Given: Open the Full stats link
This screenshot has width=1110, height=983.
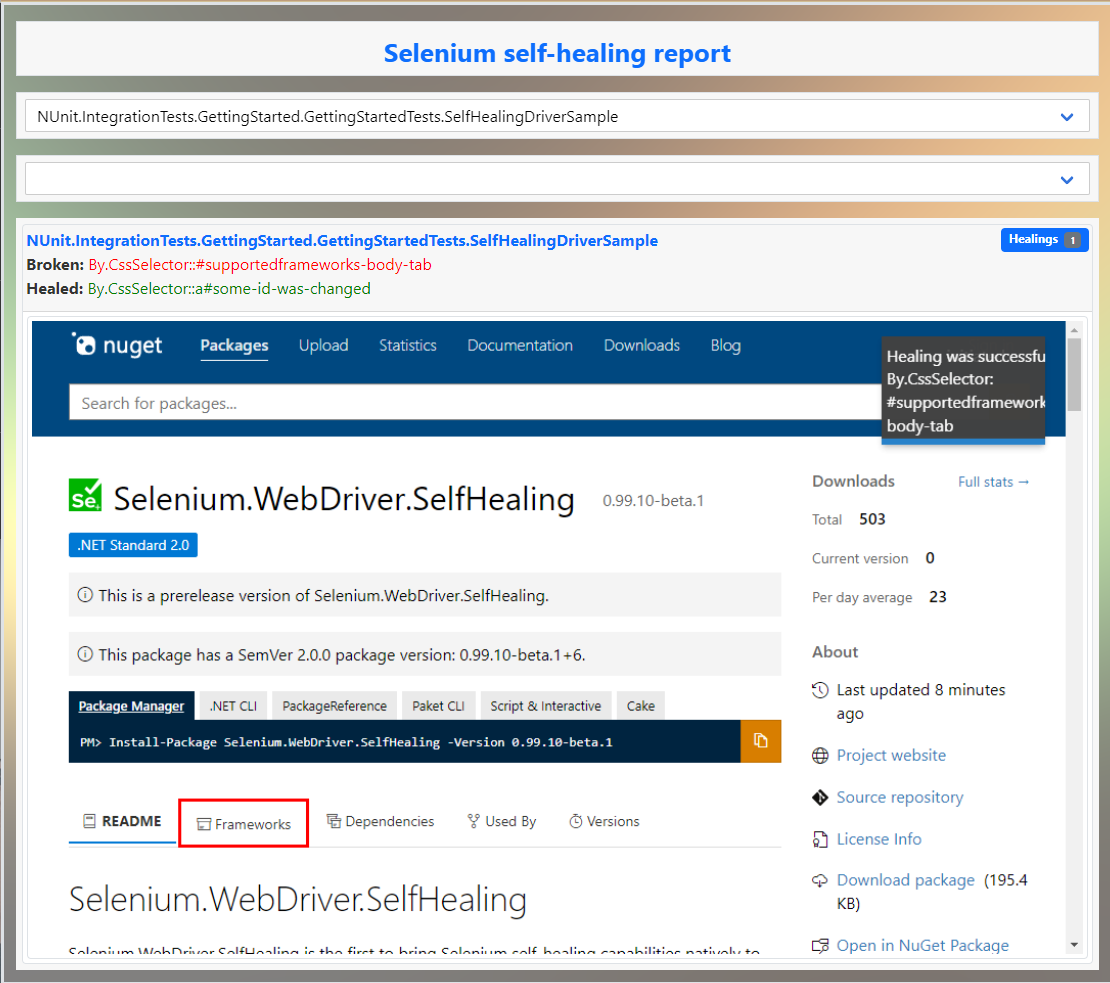Looking at the screenshot, I should coord(993,482).
